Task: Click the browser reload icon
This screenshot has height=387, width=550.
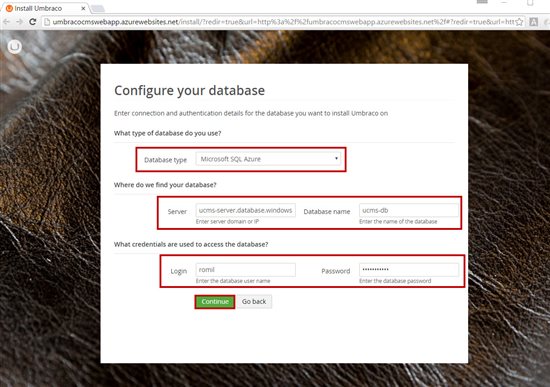Action: pyautogui.click(x=33, y=22)
